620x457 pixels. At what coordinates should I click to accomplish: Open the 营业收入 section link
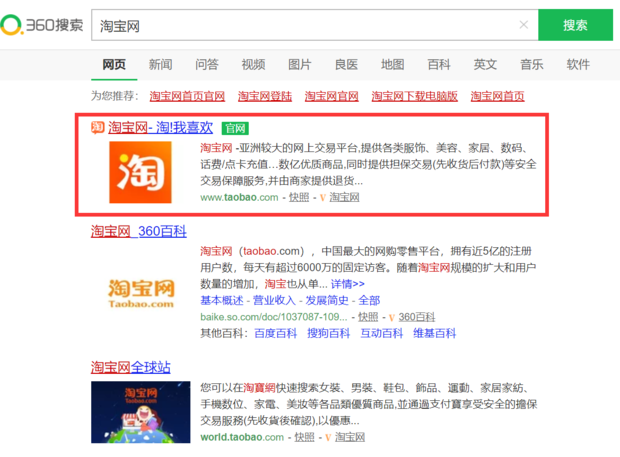[274, 300]
